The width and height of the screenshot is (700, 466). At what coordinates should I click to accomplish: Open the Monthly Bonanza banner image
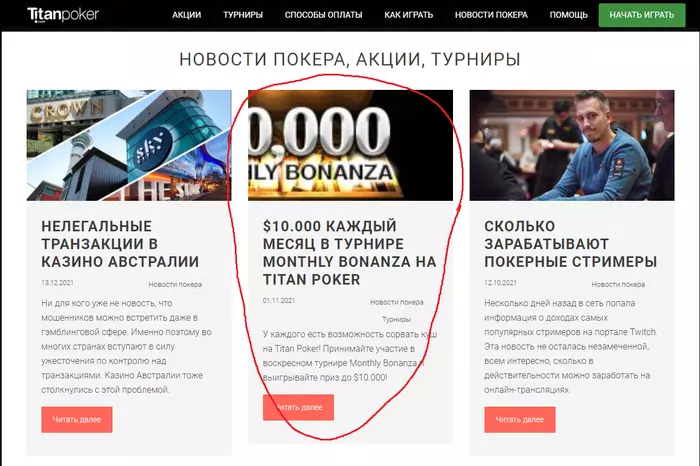click(x=350, y=145)
